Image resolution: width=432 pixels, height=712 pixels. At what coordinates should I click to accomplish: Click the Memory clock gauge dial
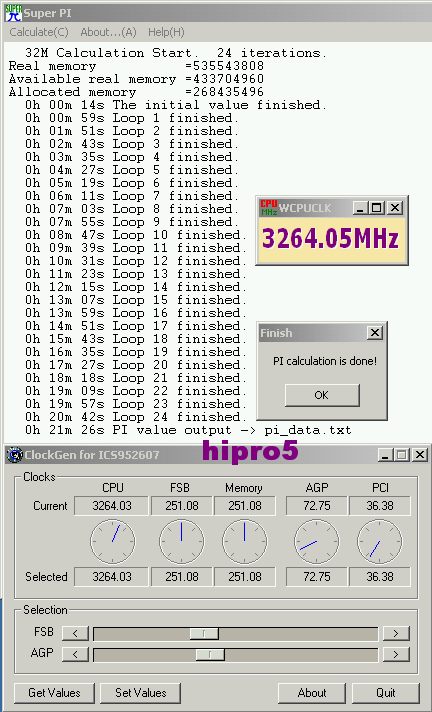[x=245, y=542]
